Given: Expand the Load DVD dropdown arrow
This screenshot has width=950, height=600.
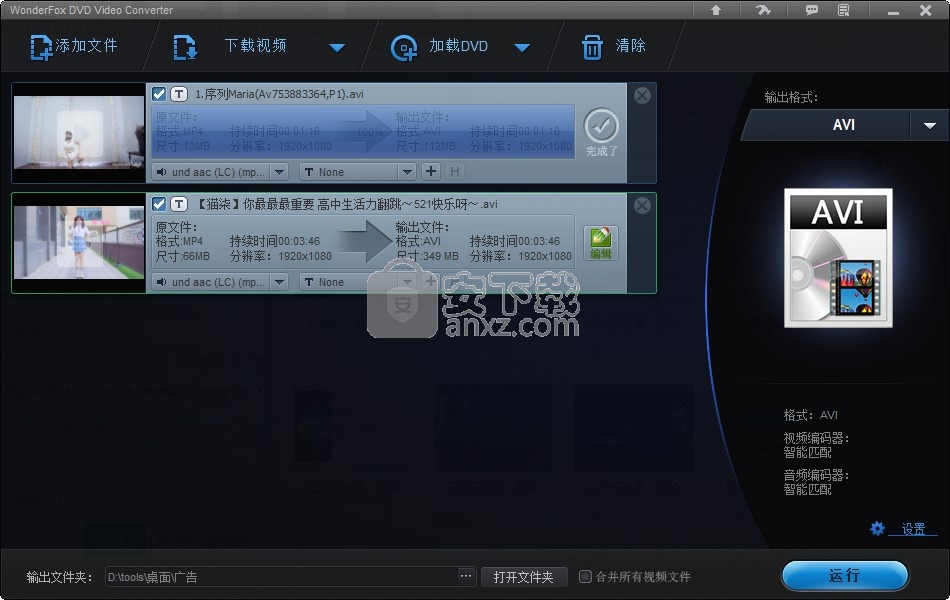Looking at the screenshot, I should tap(522, 47).
